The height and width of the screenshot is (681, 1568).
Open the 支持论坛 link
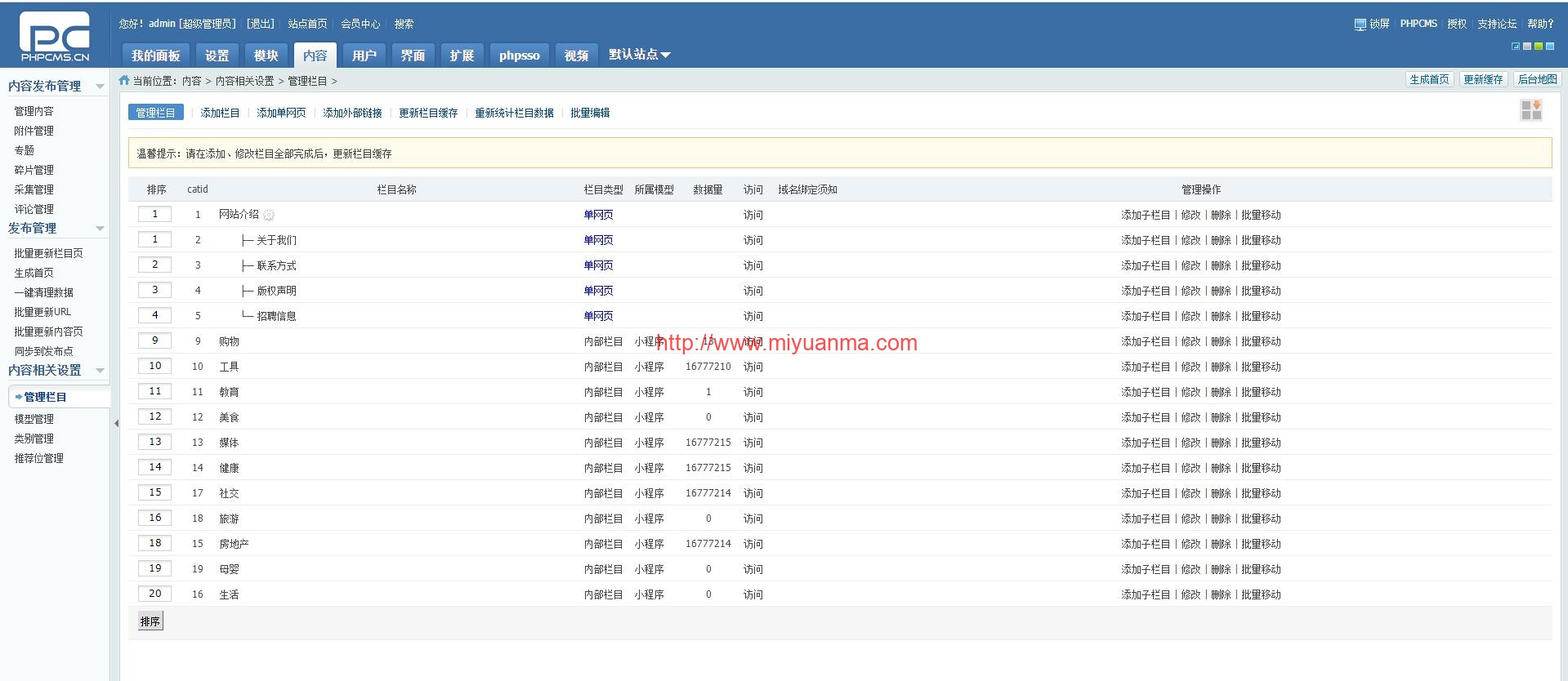(x=1497, y=24)
